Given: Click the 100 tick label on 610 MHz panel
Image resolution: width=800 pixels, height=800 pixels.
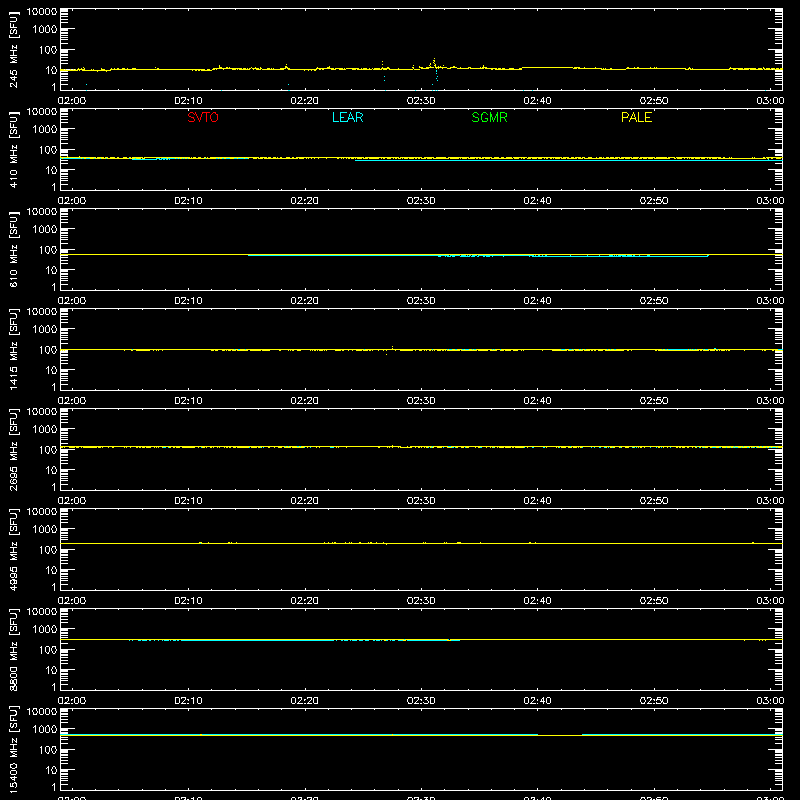Looking at the screenshot, I should [48, 249].
